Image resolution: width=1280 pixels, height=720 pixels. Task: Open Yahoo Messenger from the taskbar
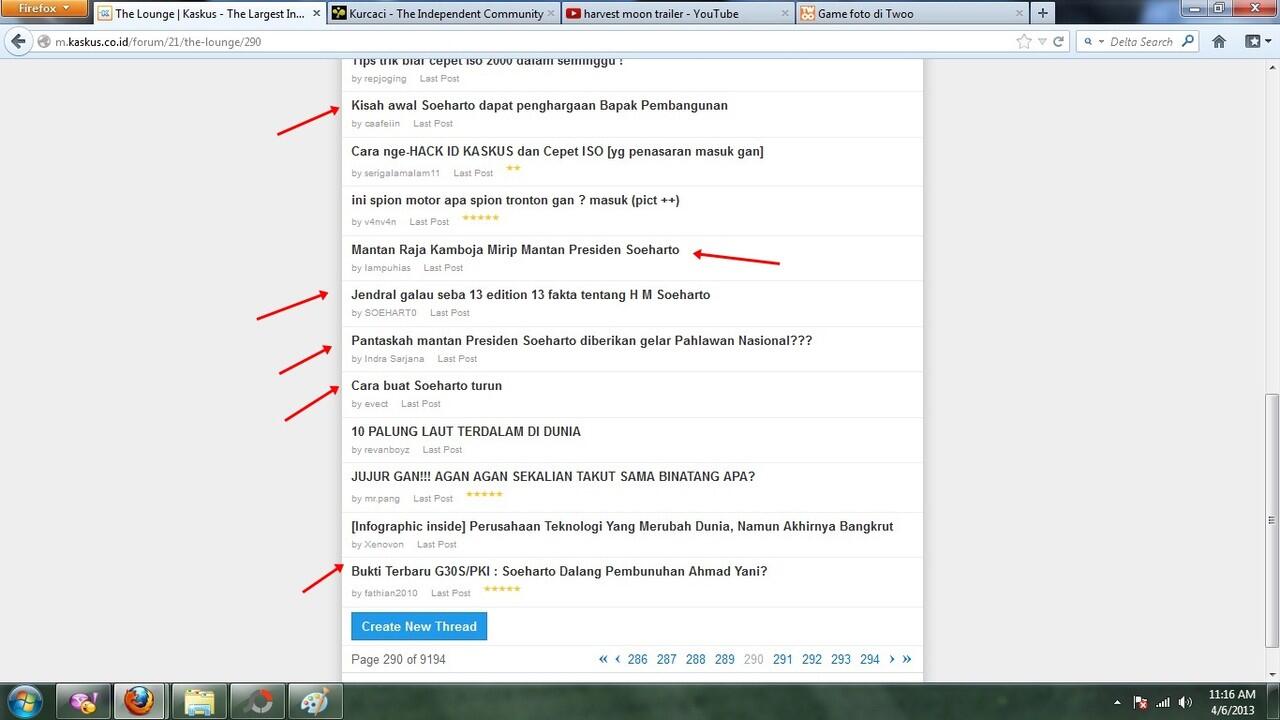point(83,702)
